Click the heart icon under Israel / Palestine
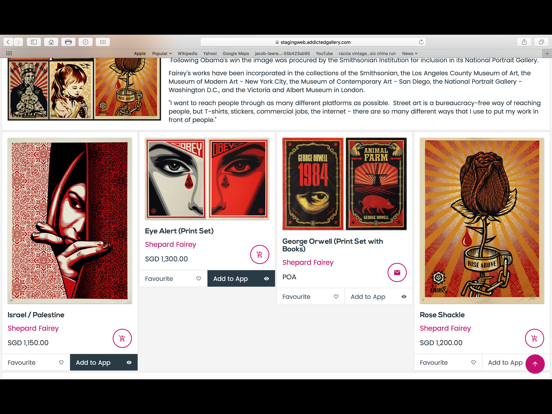Screen dimensions: 552x414 (x=61, y=362)
